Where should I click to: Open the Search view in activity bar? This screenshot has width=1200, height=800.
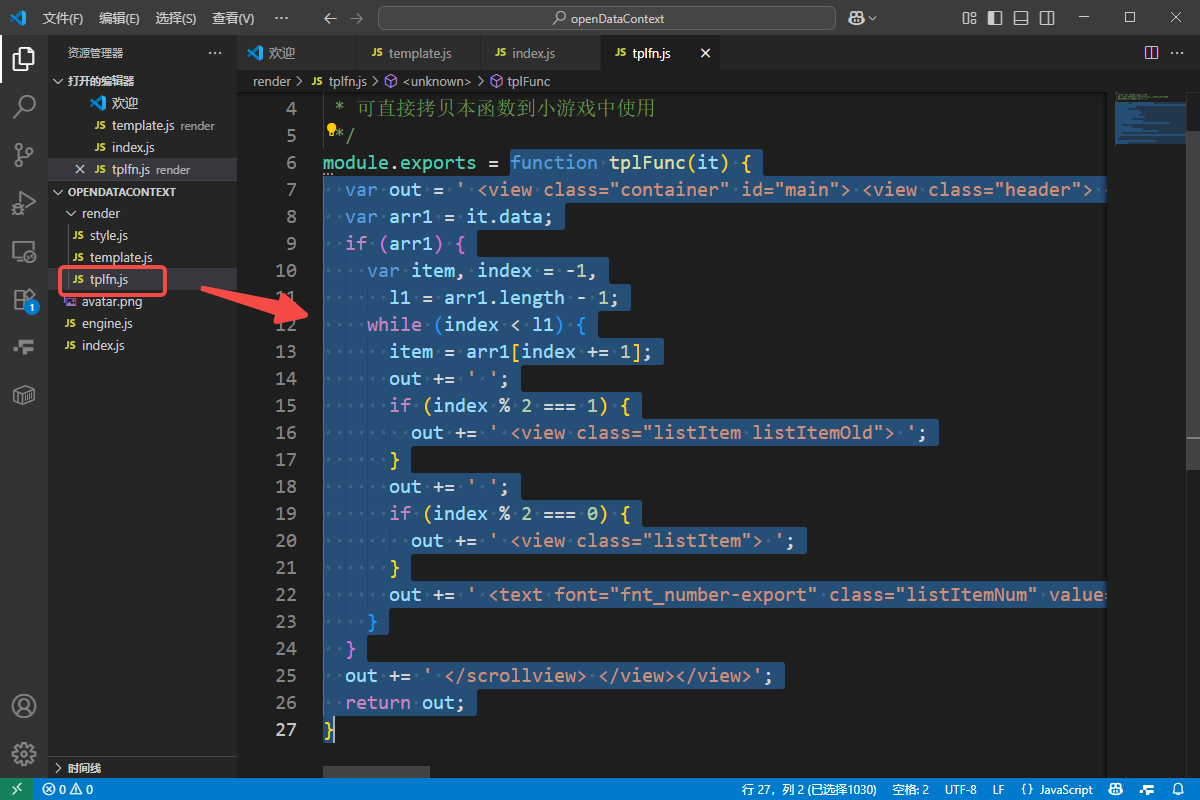[24, 107]
